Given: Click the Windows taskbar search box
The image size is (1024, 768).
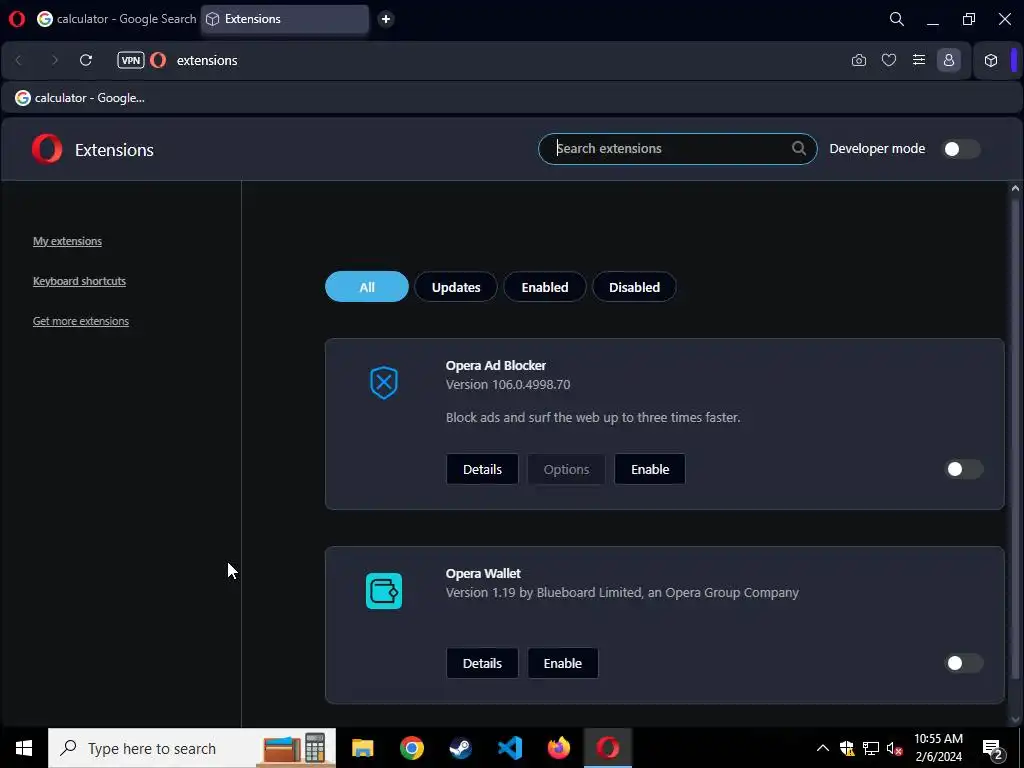Looking at the screenshot, I should point(192,748).
